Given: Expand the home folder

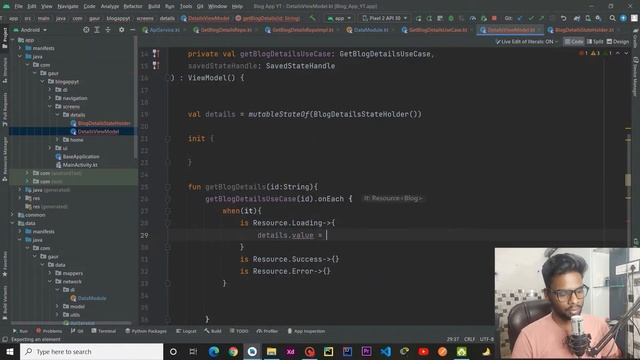Looking at the screenshot, I should pos(58,140).
